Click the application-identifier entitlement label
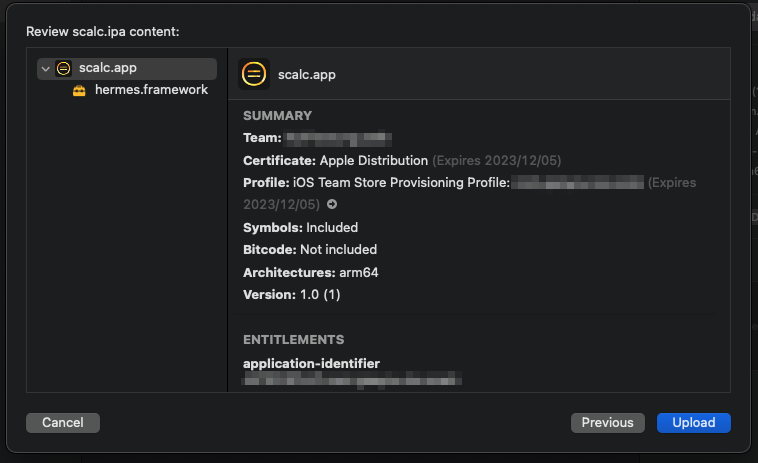This screenshot has height=463, width=758. (311, 363)
